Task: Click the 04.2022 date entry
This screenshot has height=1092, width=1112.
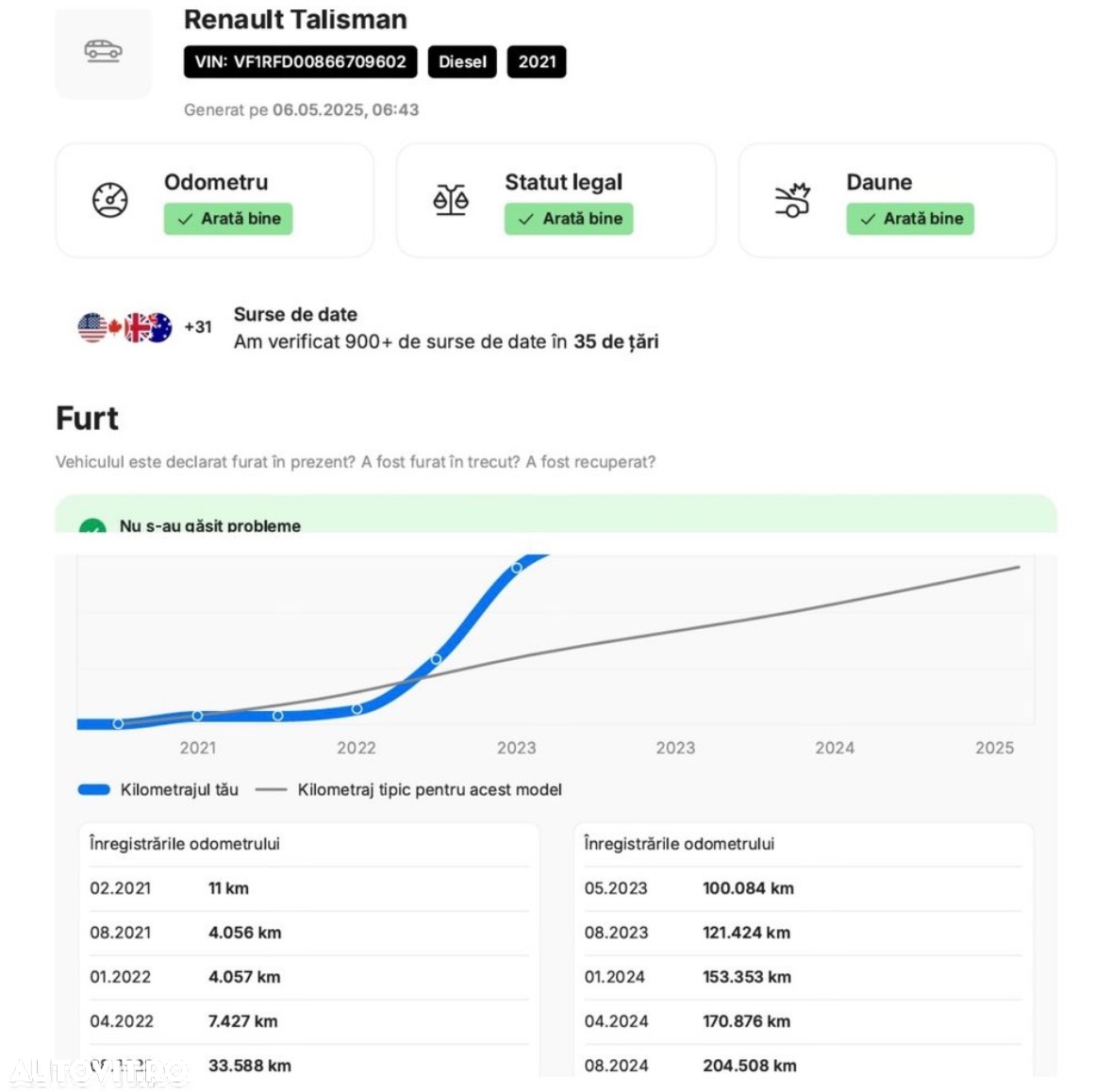Action: click(x=122, y=1022)
